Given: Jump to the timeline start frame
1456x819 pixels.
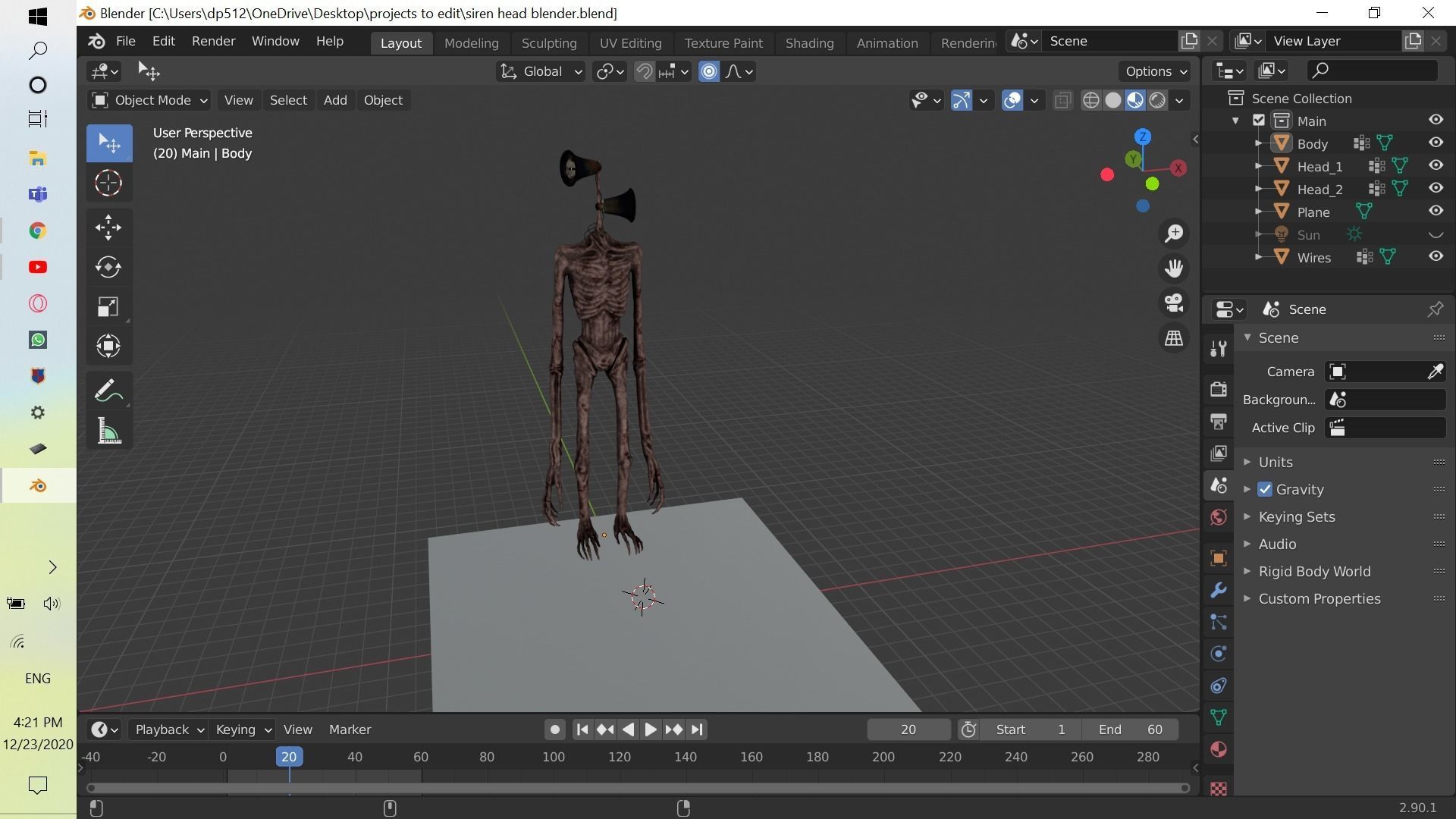Looking at the screenshot, I should (582, 730).
